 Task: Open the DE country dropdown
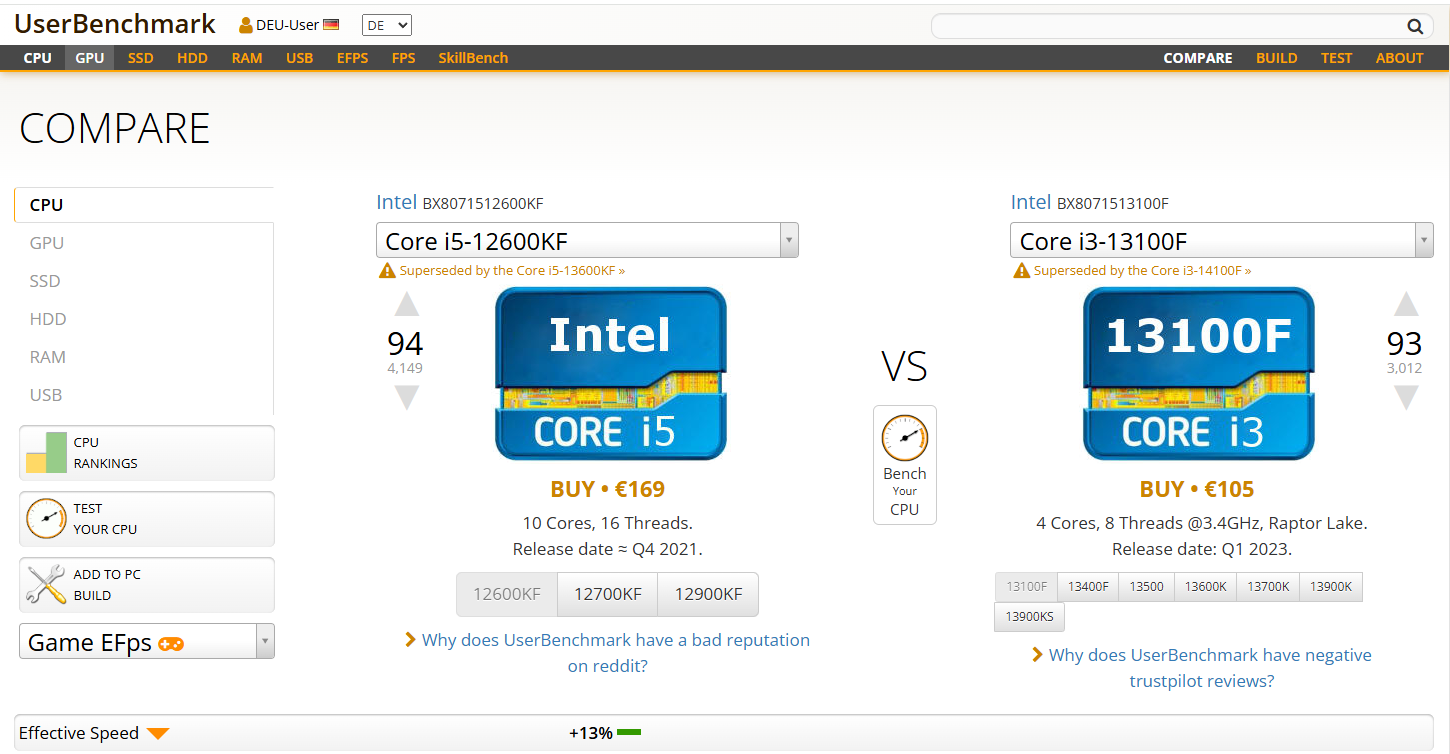click(x=387, y=25)
